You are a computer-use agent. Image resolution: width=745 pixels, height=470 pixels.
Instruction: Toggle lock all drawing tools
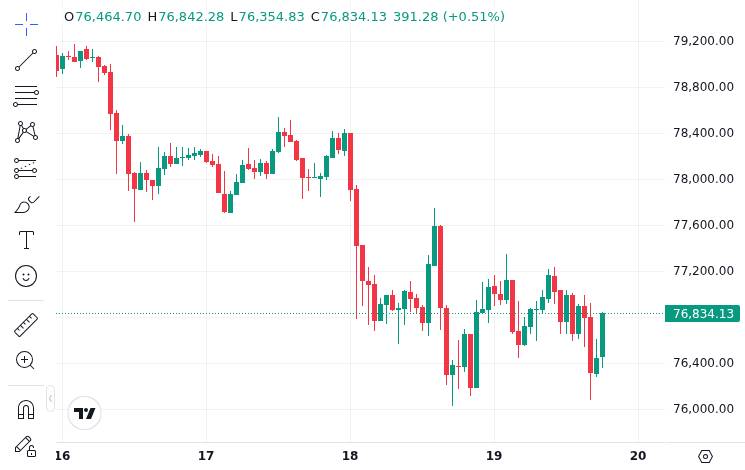click(26, 446)
